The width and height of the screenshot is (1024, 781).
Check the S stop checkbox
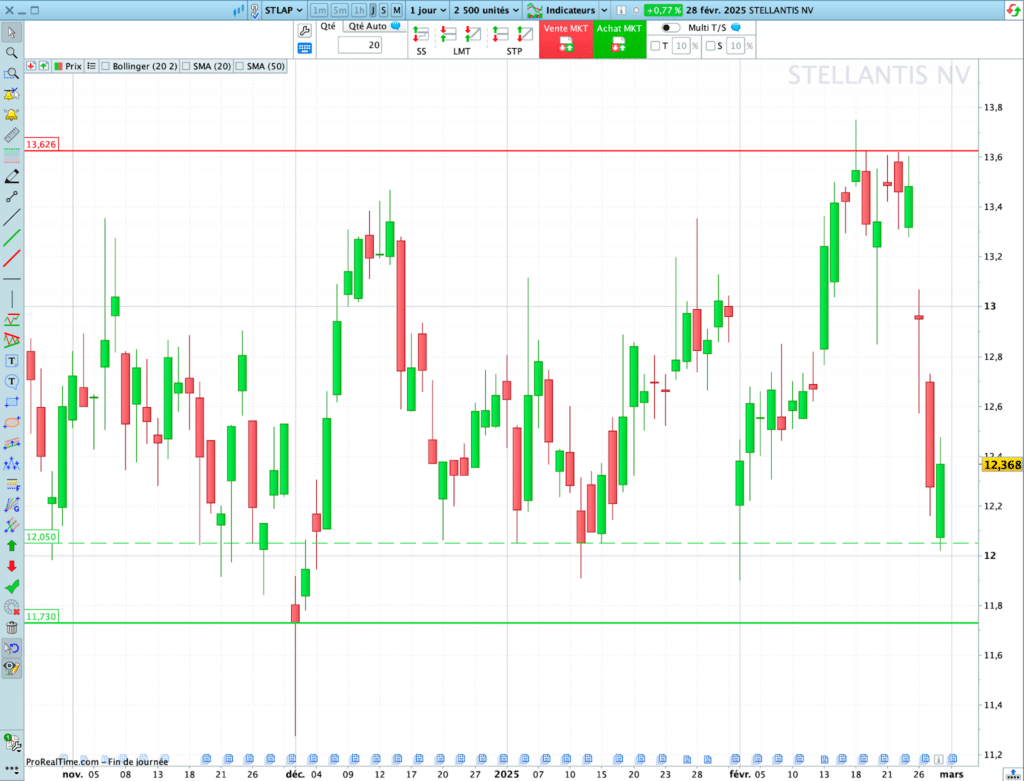(x=711, y=46)
